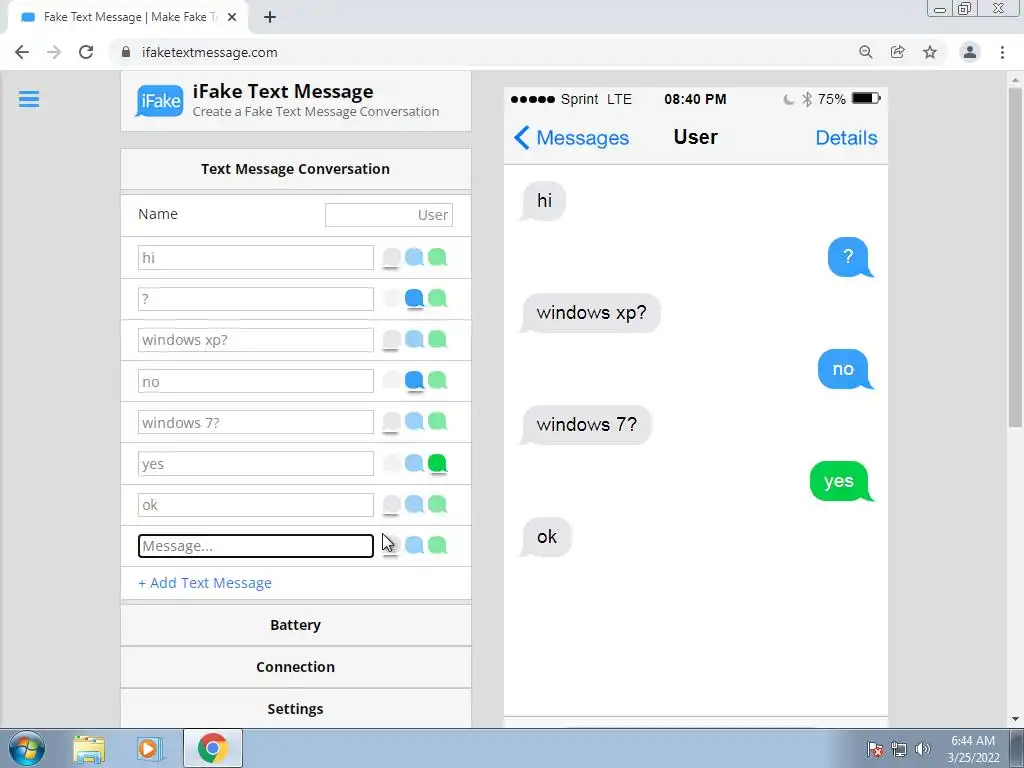Viewport: 1024px width, 768px height.
Task: Click the browser forward arrow
Action: tap(54, 52)
